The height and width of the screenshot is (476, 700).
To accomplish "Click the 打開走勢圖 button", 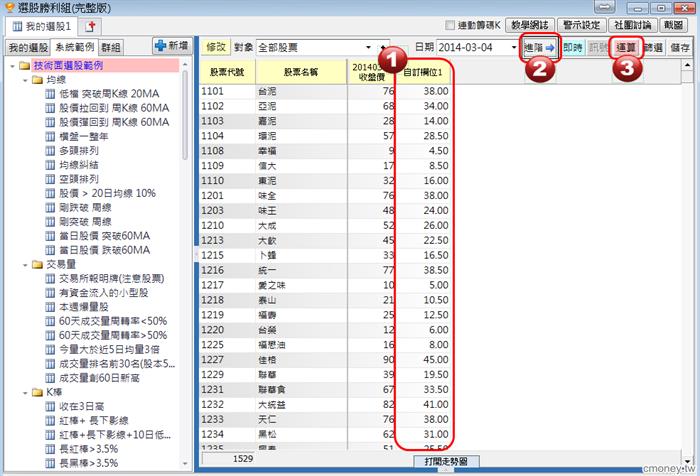I will (446, 461).
